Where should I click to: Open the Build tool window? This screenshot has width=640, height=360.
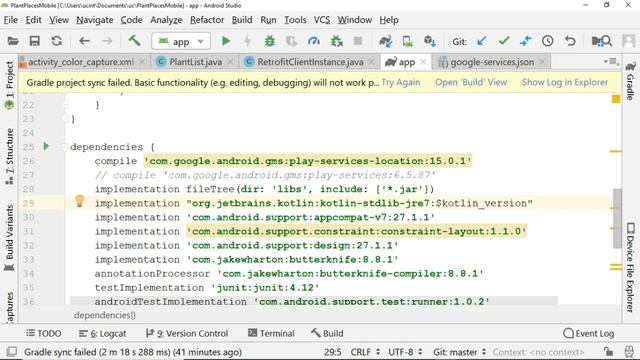coord(327,333)
